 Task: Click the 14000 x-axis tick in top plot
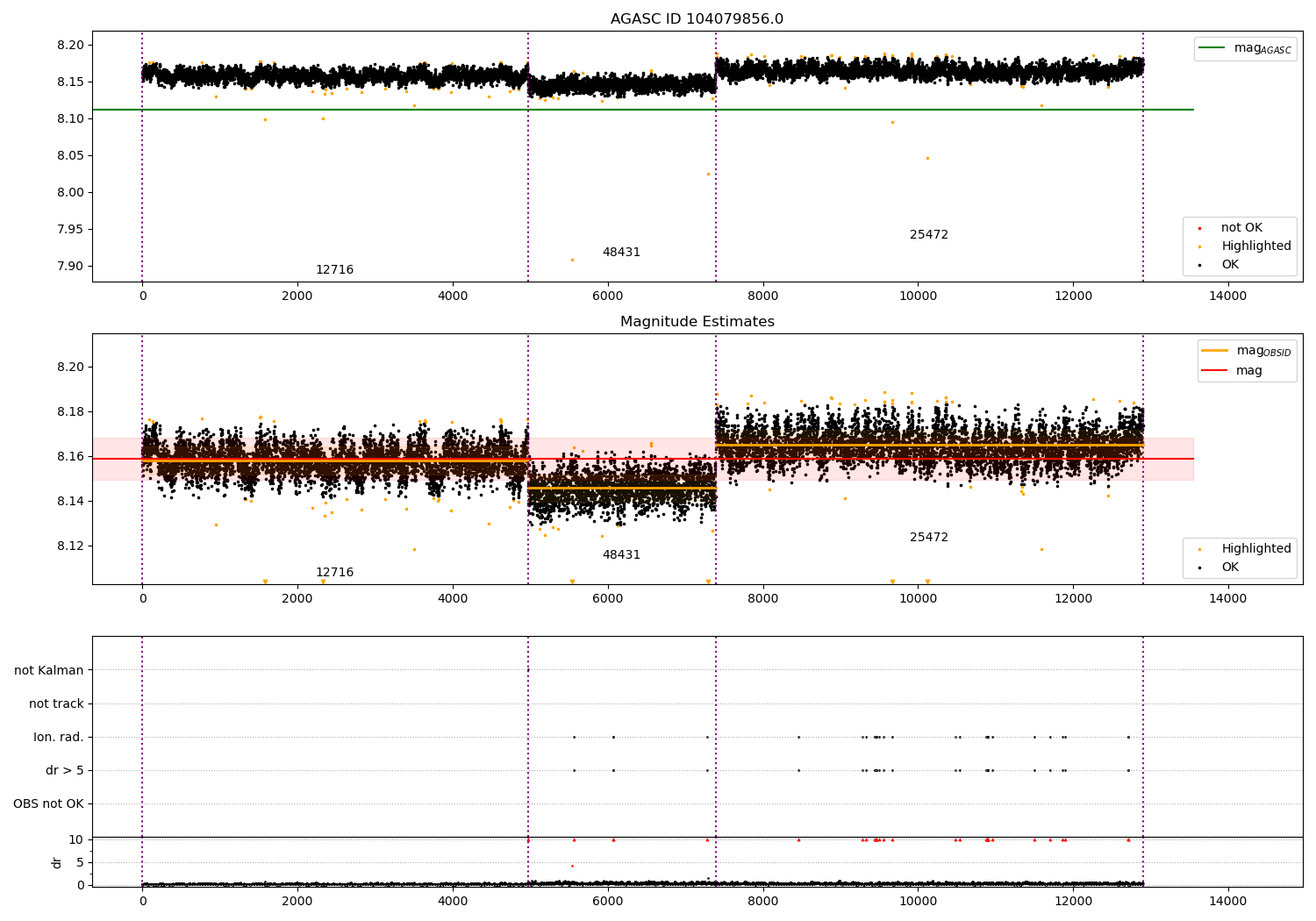click(1228, 296)
